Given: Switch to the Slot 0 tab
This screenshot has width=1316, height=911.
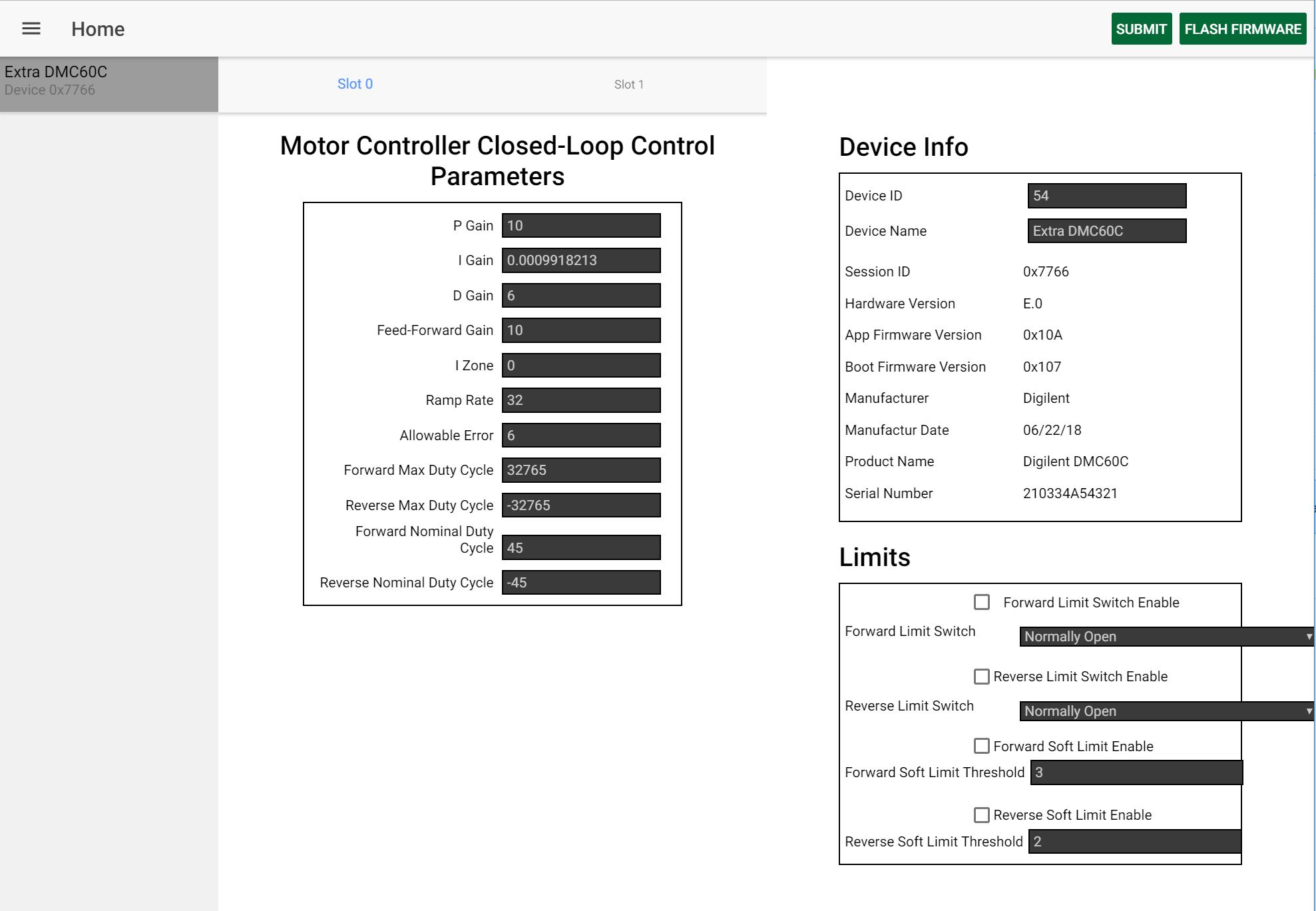Looking at the screenshot, I should [355, 84].
